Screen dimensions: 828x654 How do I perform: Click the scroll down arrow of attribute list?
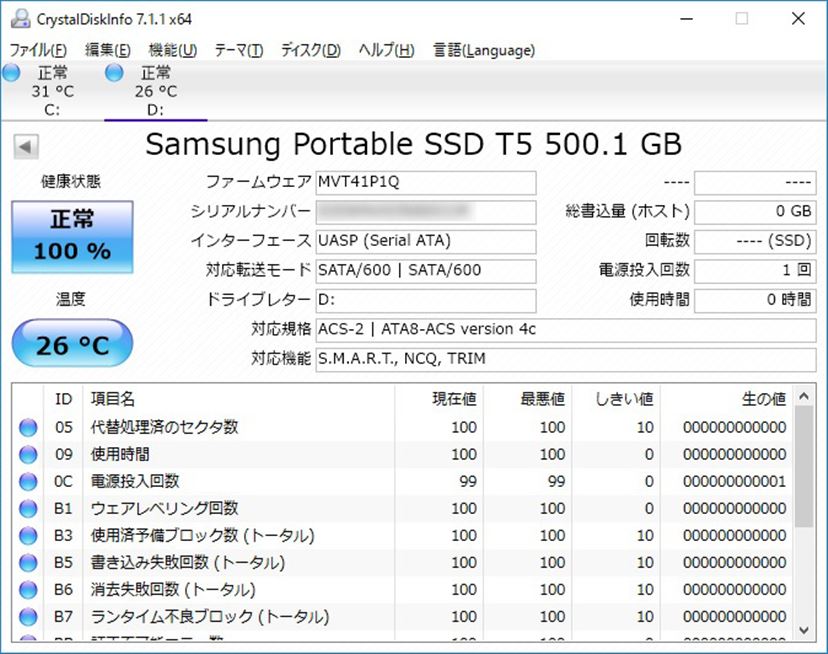804,630
